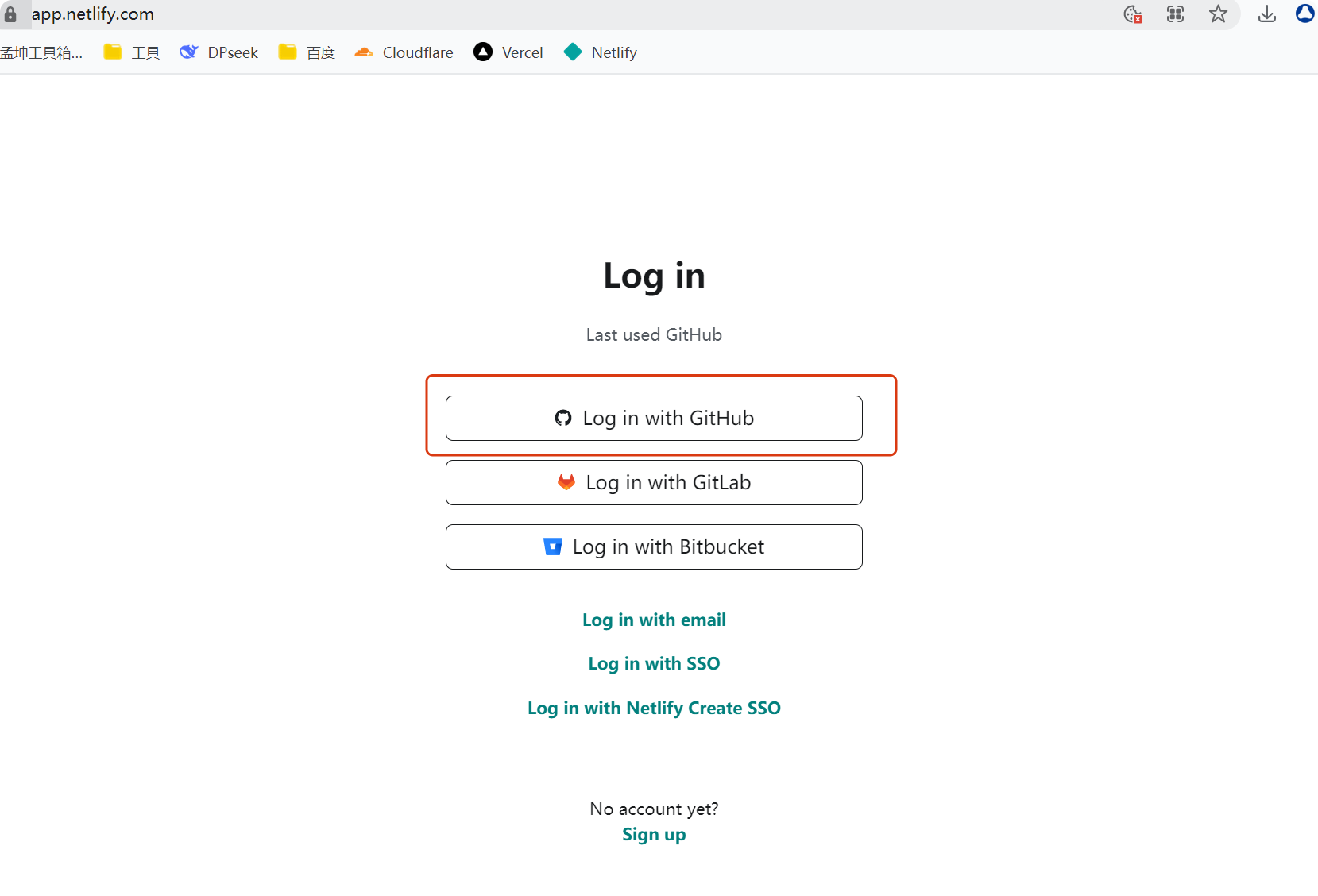Open the 工具 bookmarks folder

coord(132,52)
